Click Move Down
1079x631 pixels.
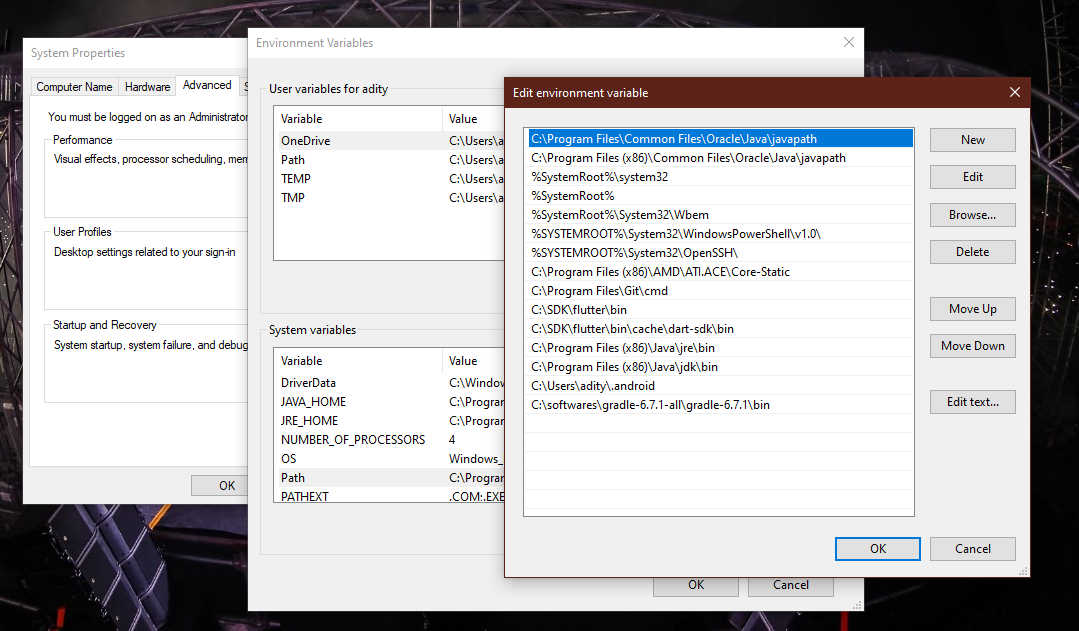[971, 345]
